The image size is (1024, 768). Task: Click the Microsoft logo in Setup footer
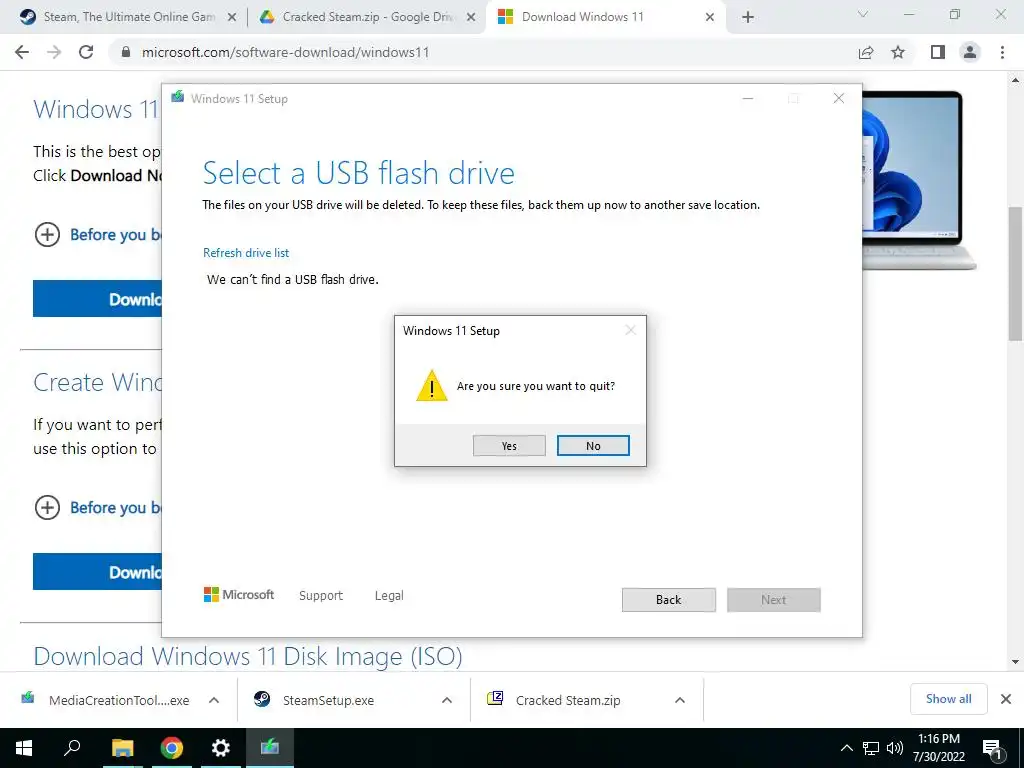coord(239,594)
